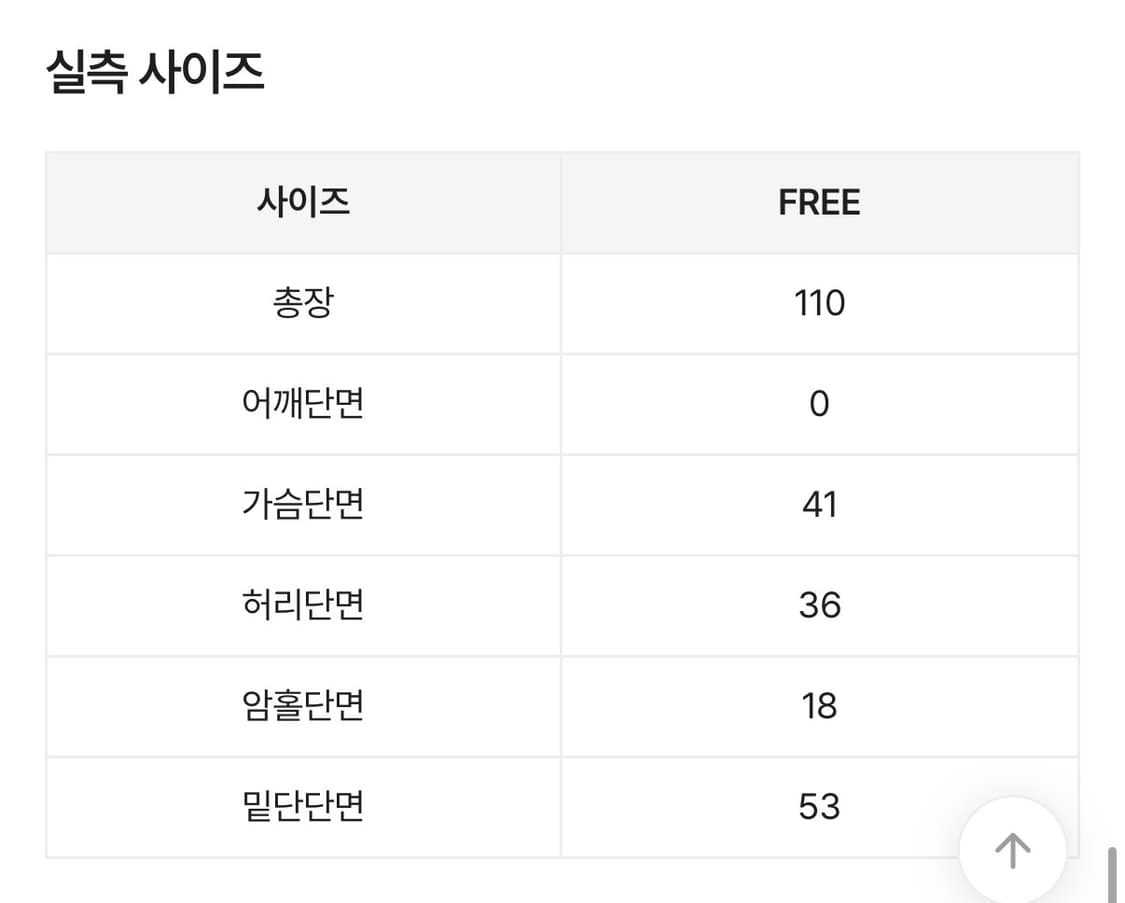Select the circular floating button bottom right
The width and height of the screenshot is (1125, 903).
click(x=1013, y=850)
